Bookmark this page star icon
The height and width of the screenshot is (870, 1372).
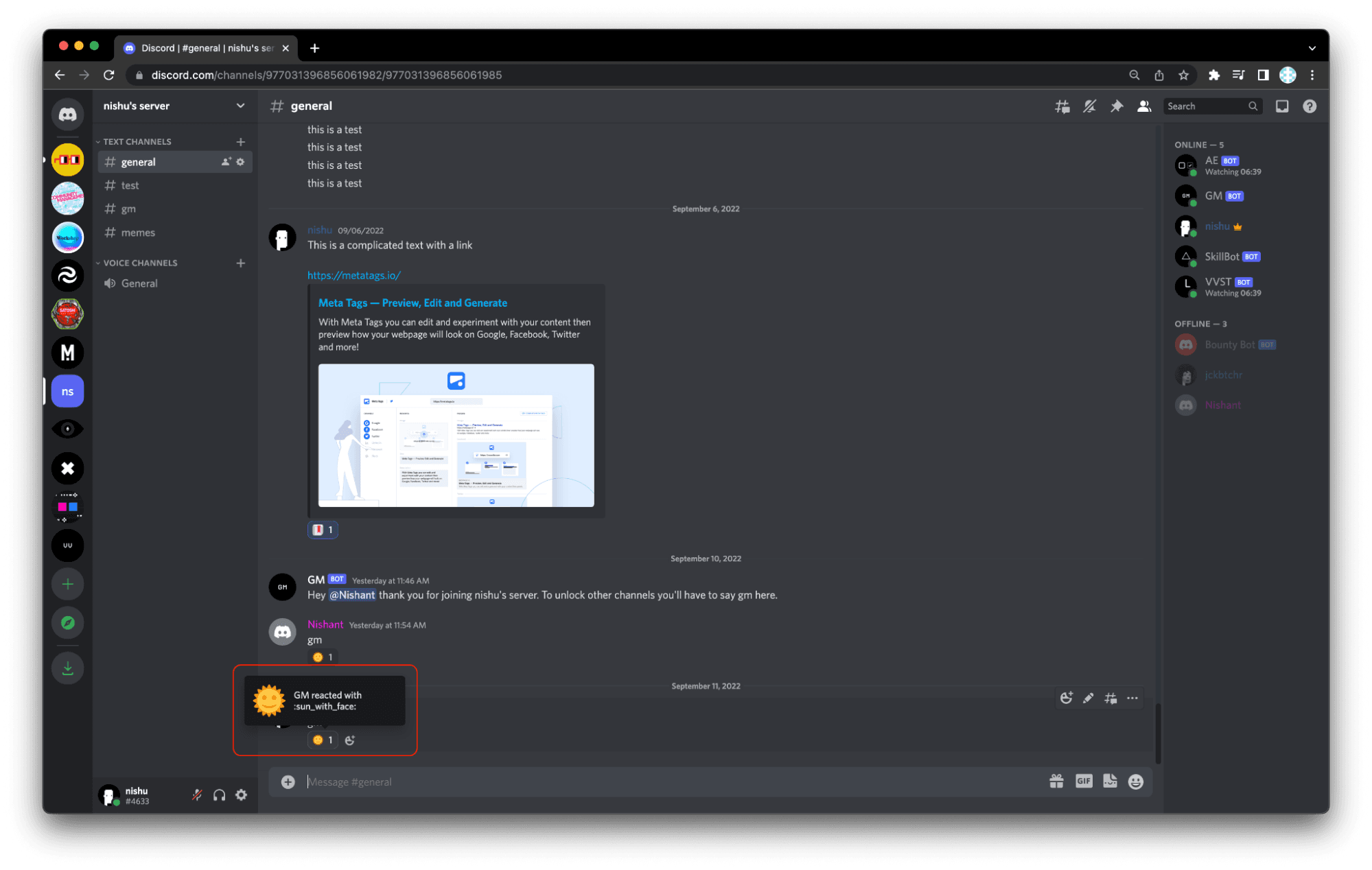coord(1183,75)
